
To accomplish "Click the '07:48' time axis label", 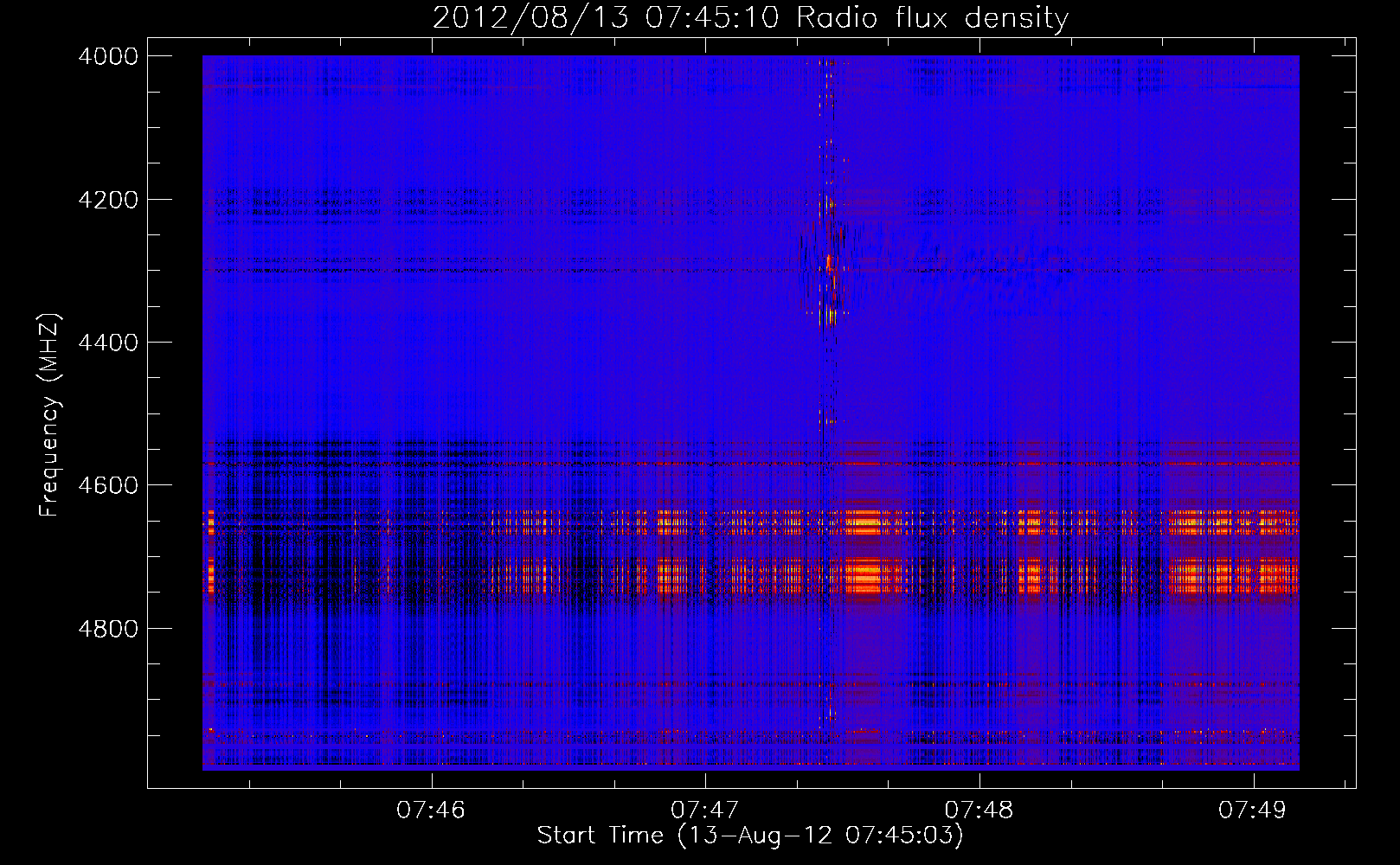I will (979, 811).
